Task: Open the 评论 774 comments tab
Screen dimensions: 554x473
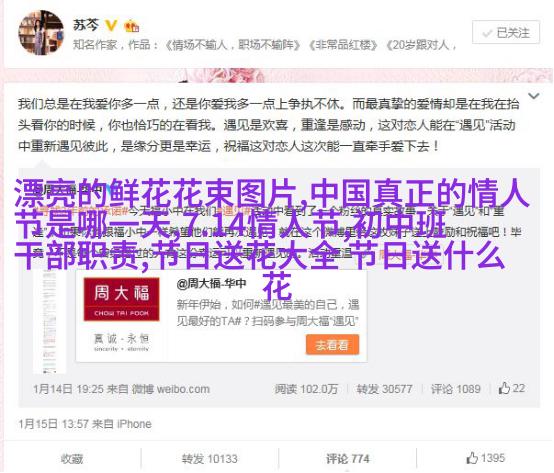Action: pyautogui.click(x=348, y=459)
